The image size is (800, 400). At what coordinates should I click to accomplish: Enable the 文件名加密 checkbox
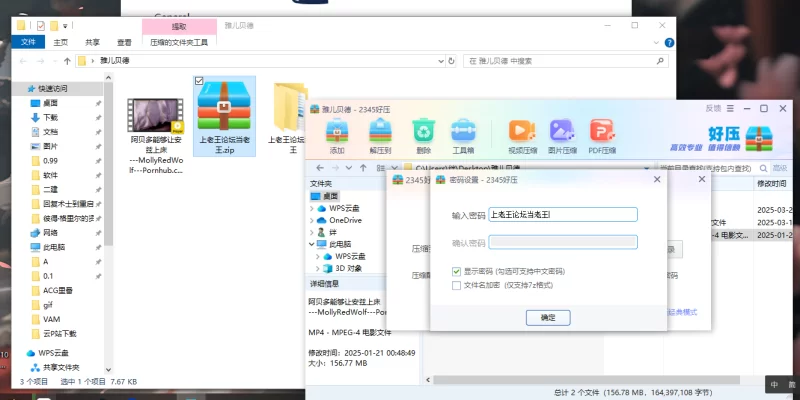pos(456,285)
